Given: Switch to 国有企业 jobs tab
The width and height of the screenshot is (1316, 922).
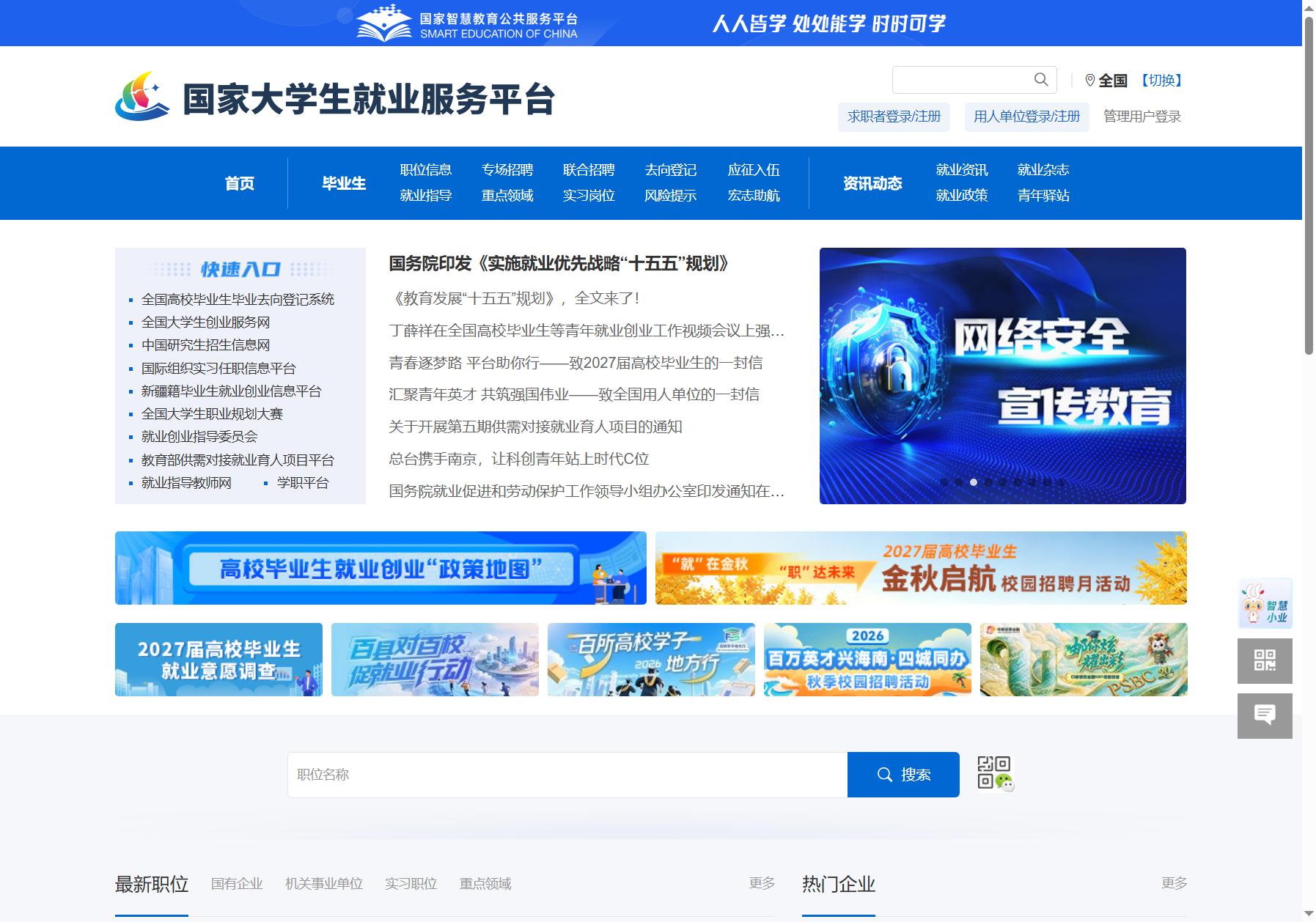Looking at the screenshot, I should tap(237, 884).
